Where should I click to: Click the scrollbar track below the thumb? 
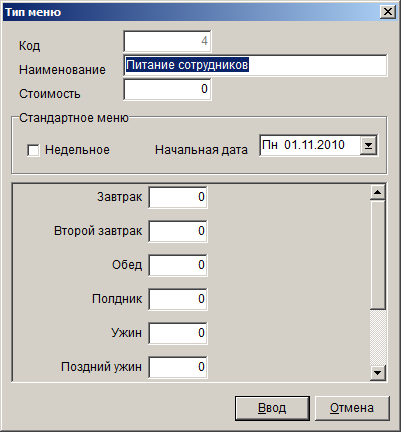378,337
